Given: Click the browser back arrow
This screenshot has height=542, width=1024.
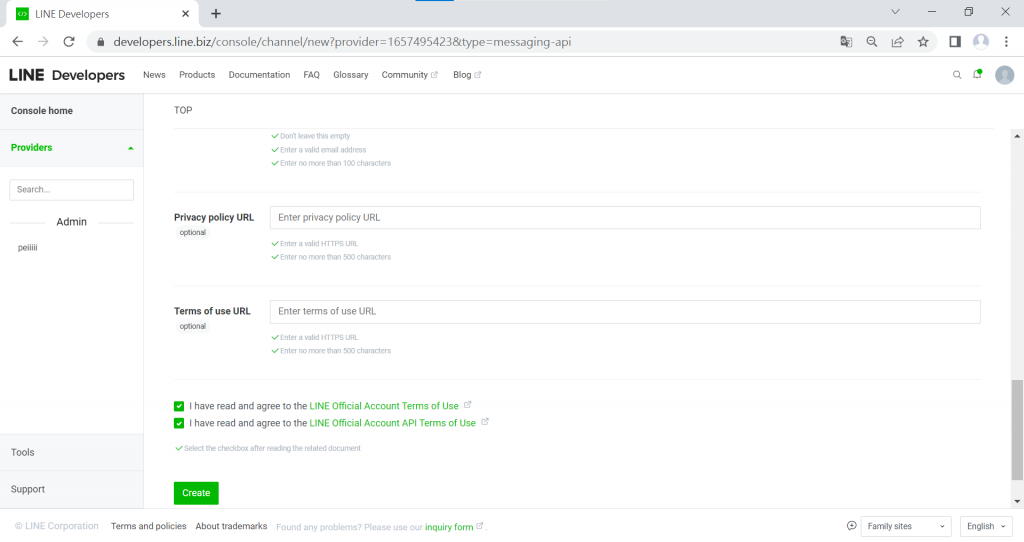Looking at the screenshot, I should point(18,42).
